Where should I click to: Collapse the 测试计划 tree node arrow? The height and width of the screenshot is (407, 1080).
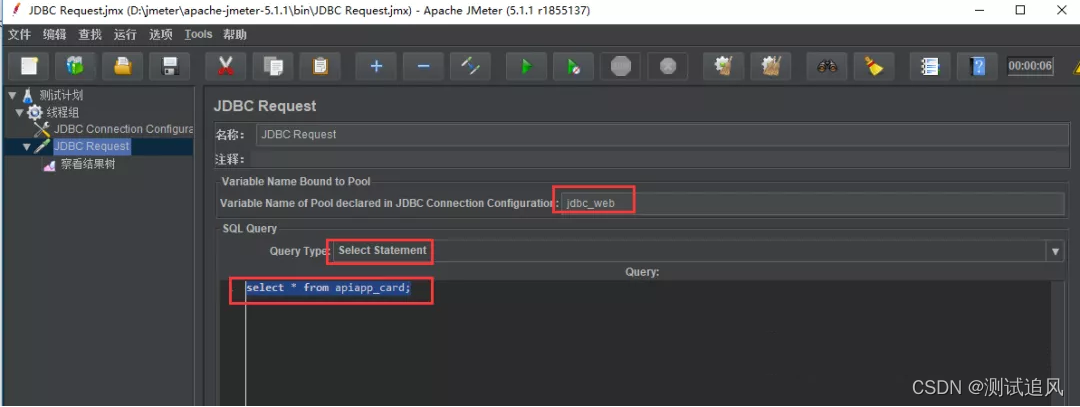click(12, 95)
